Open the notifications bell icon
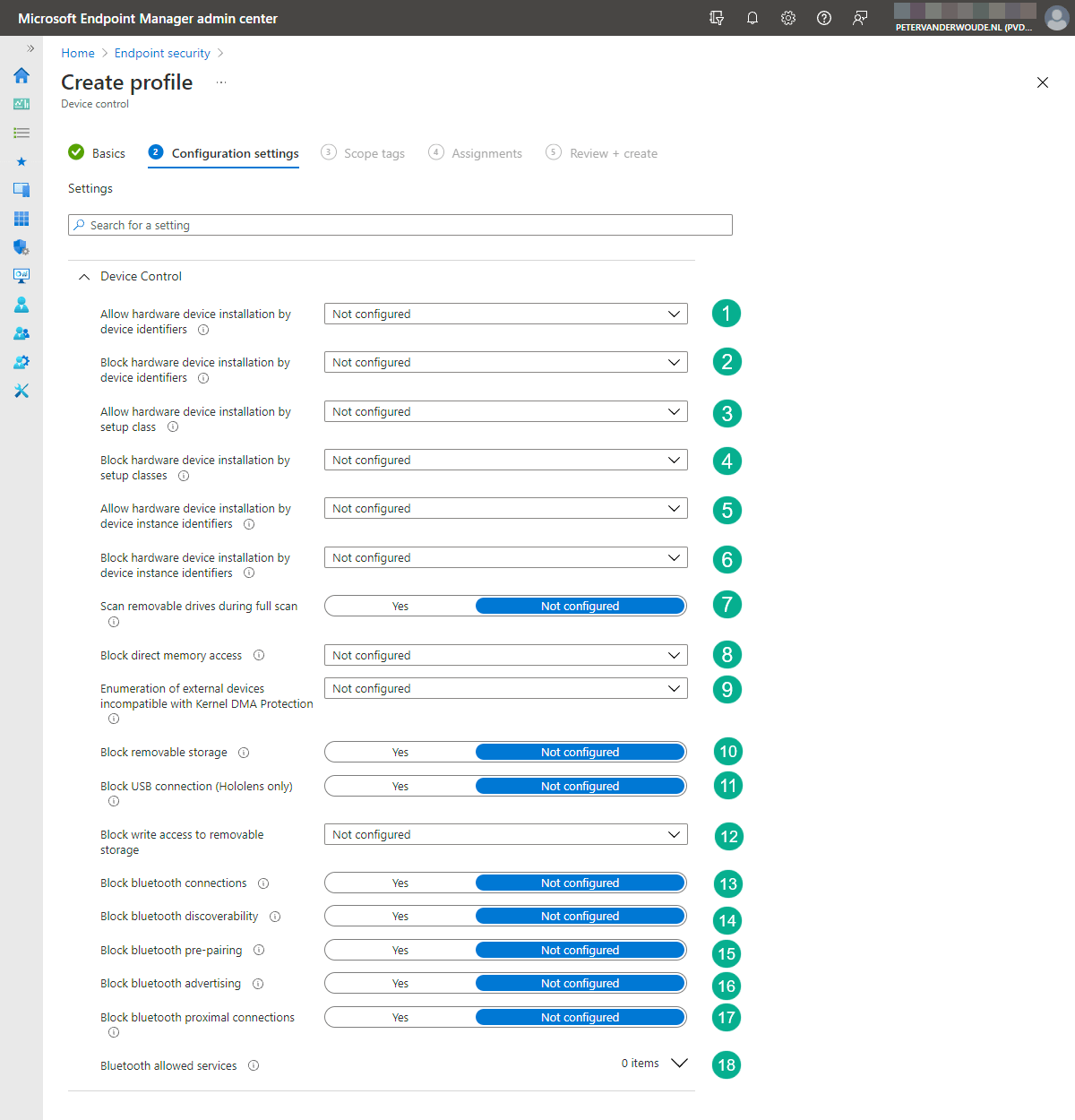 (752, 17)
